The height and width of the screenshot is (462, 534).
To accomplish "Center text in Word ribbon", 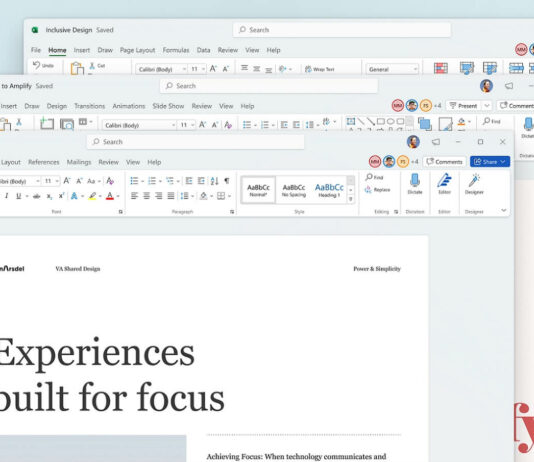I will coord(146,196).
